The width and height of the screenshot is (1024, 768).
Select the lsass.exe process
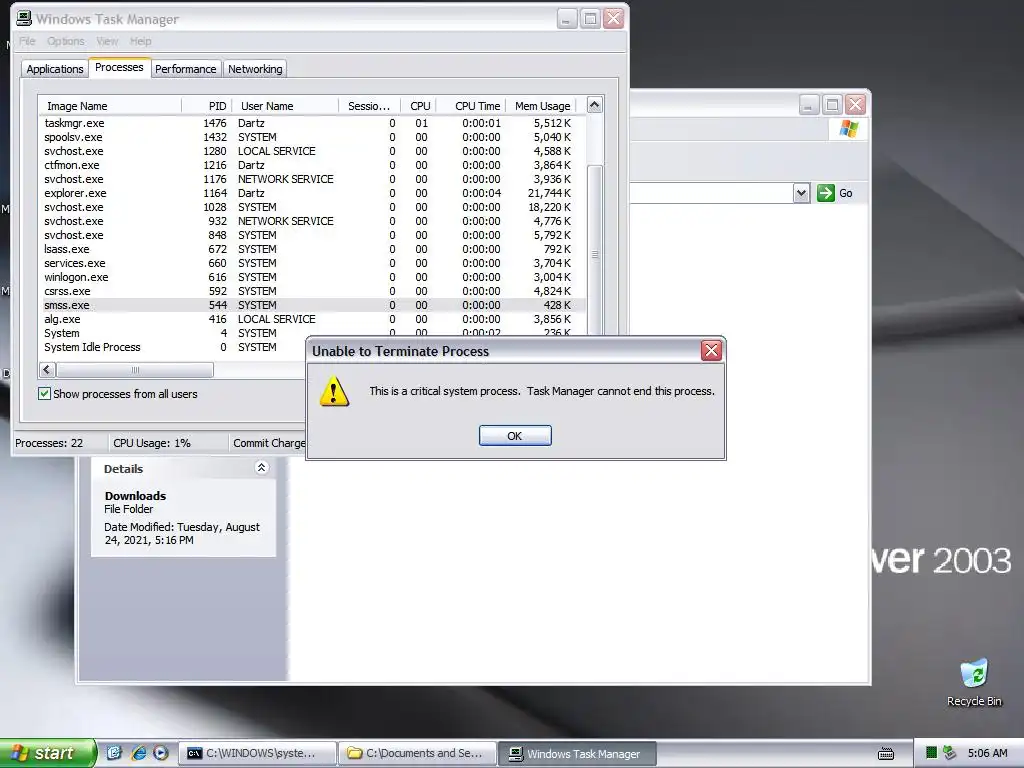click(311, 249)
